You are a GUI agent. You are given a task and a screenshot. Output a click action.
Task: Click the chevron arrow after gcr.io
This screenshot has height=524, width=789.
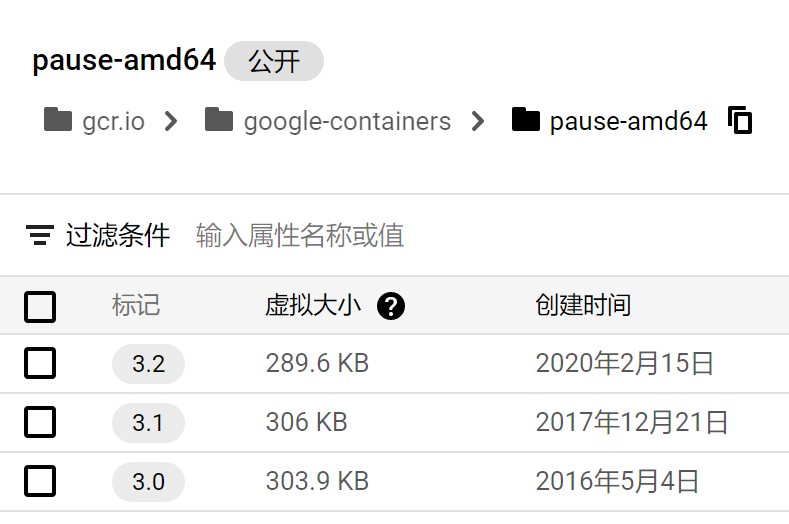171,121
